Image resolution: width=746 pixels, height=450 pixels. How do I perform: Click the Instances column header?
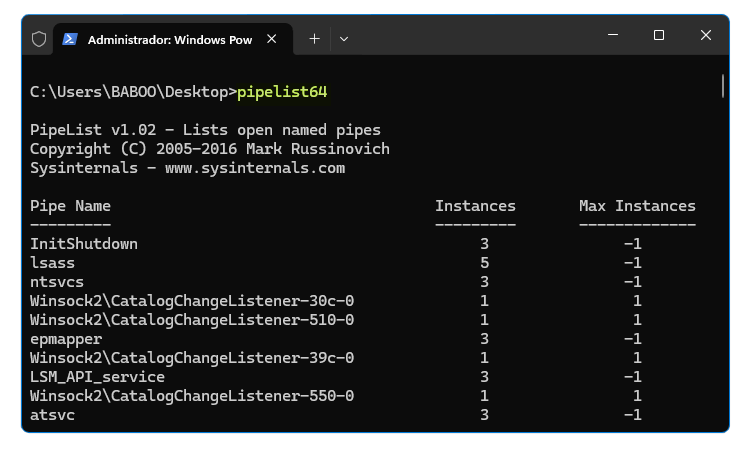click(x=475, y=206)
